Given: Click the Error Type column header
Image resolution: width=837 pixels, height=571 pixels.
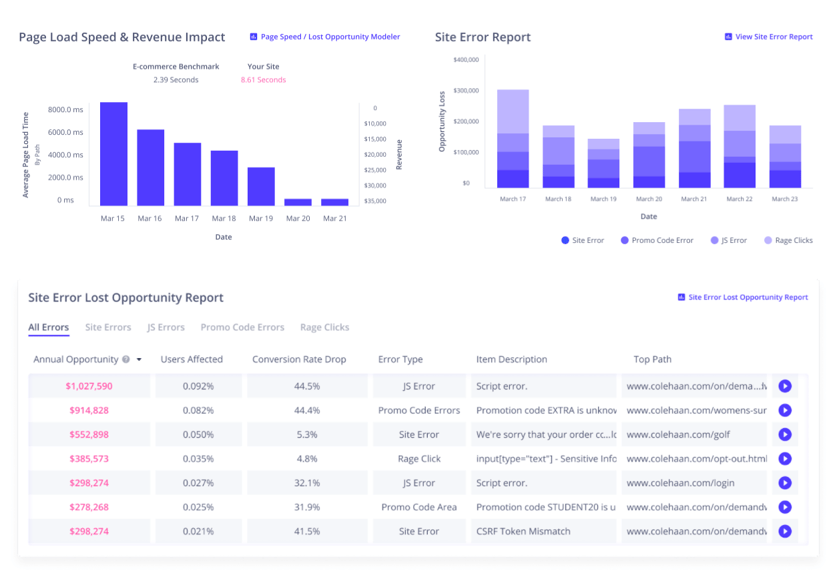Looking at the screenshot, I should pyautogui.click(x=400, y=359).
